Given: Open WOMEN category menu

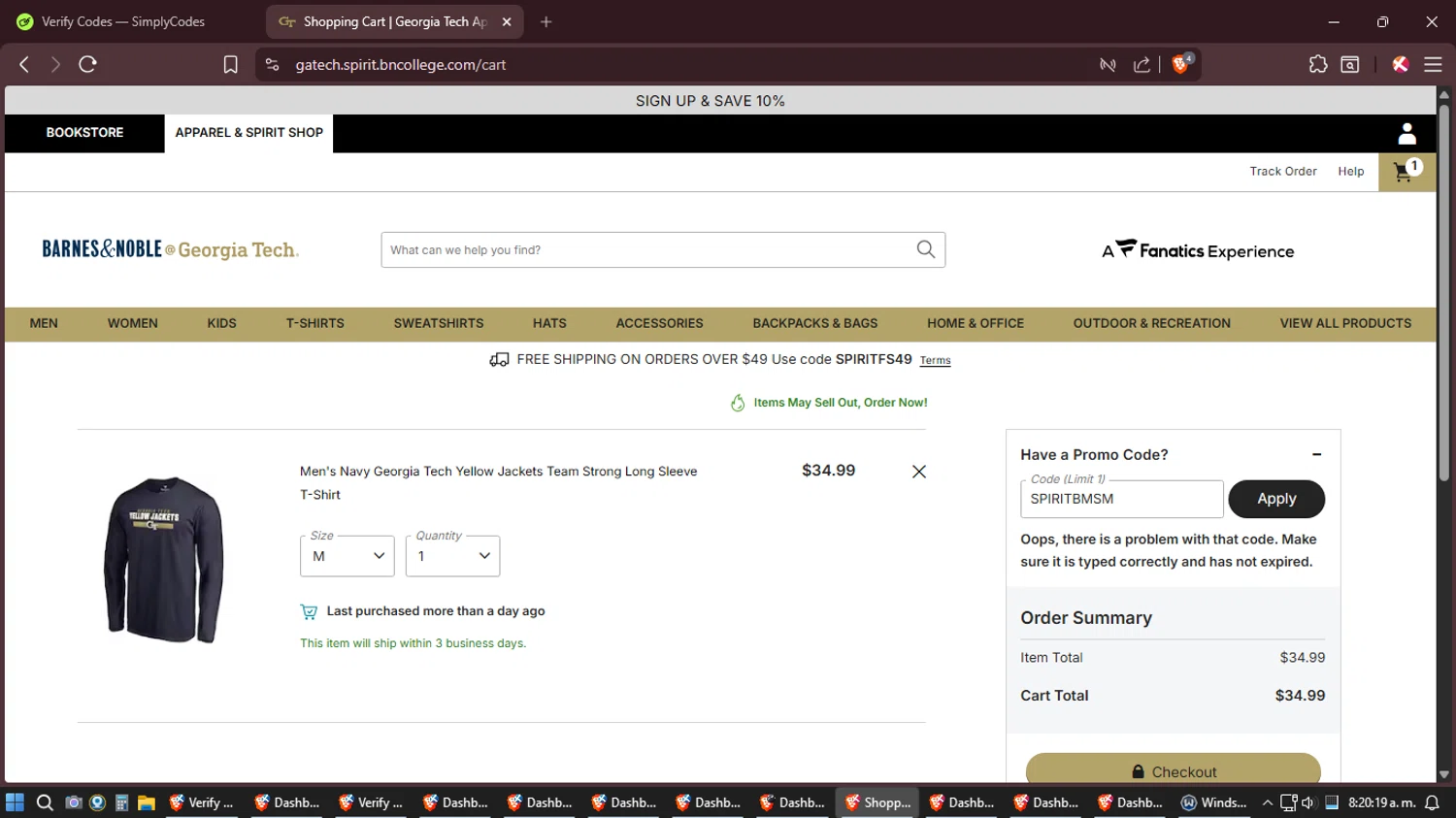Looking at the screenshot, I should tap(133, 323).
